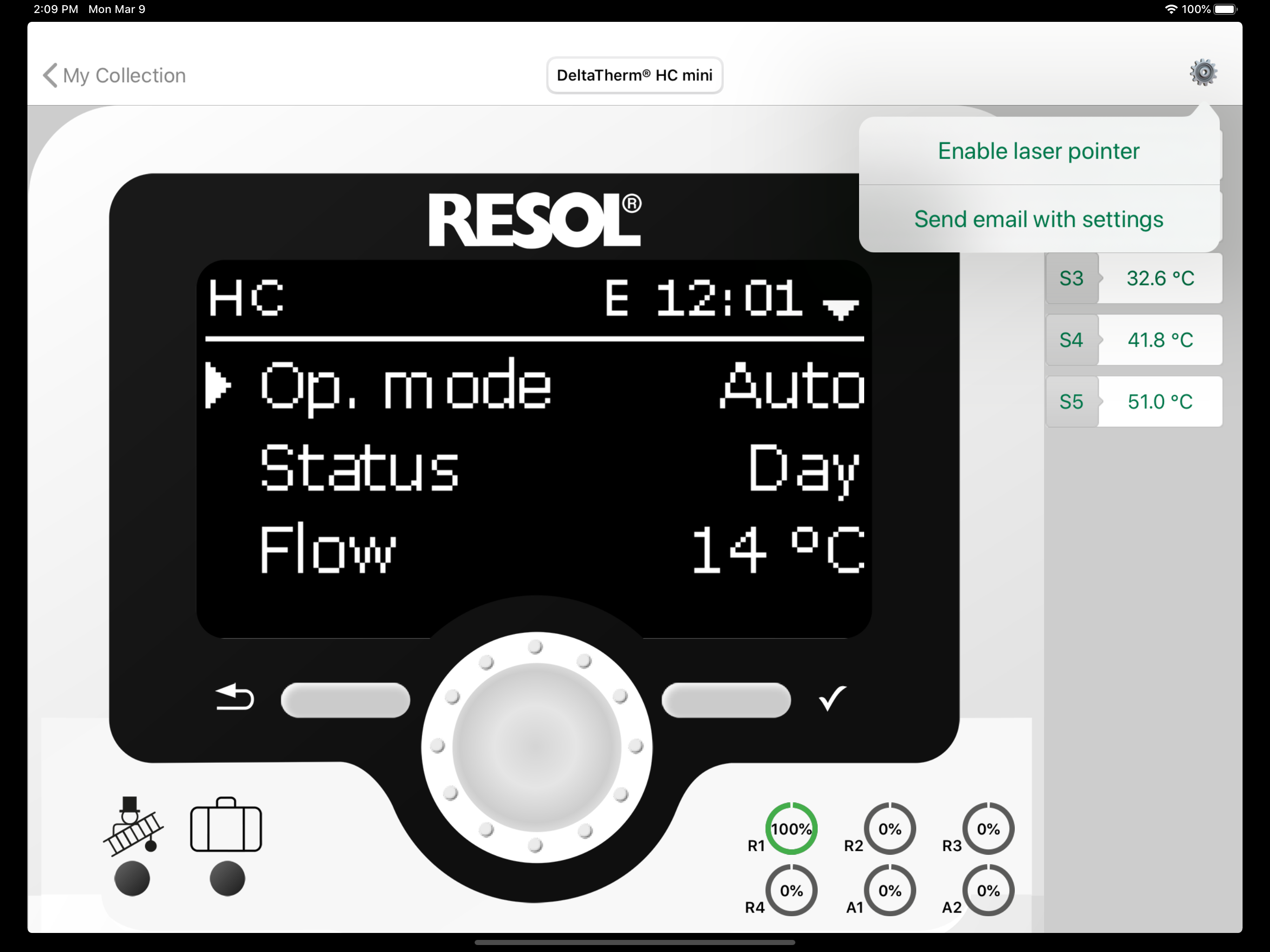Screen dimensions: 1270x952
Task: Click the 32.6 °C sensor value
Action: (x=1160, y=278)
